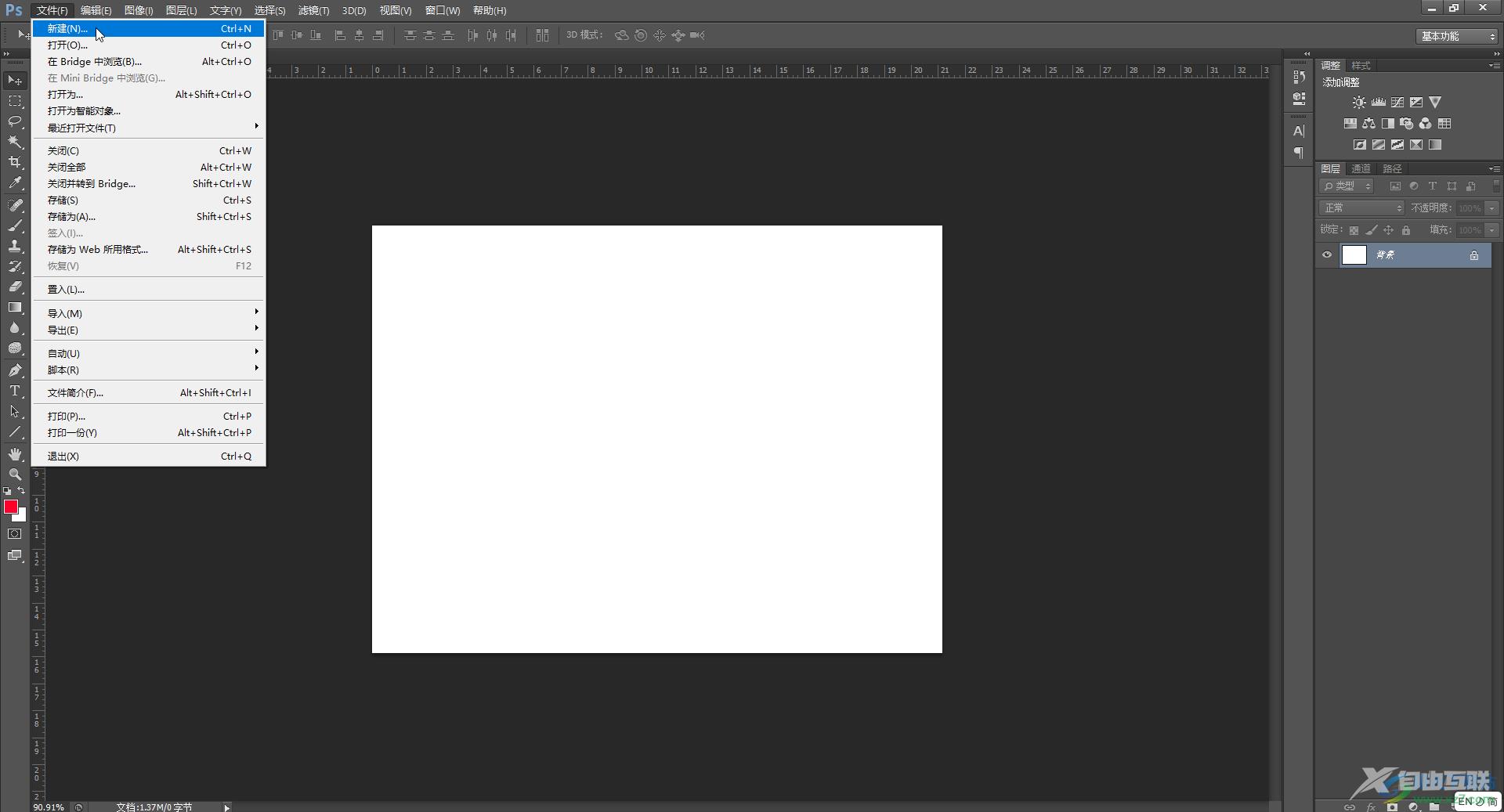1504x812 pixels.
Task: Add a Vibrance adjustment
Action: [1435, 103]
